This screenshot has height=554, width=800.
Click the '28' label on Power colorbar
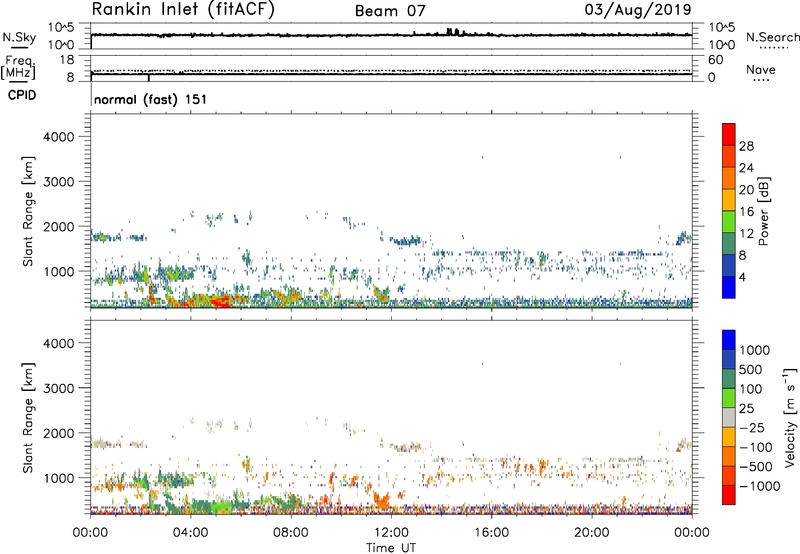[x=746, y=146]
